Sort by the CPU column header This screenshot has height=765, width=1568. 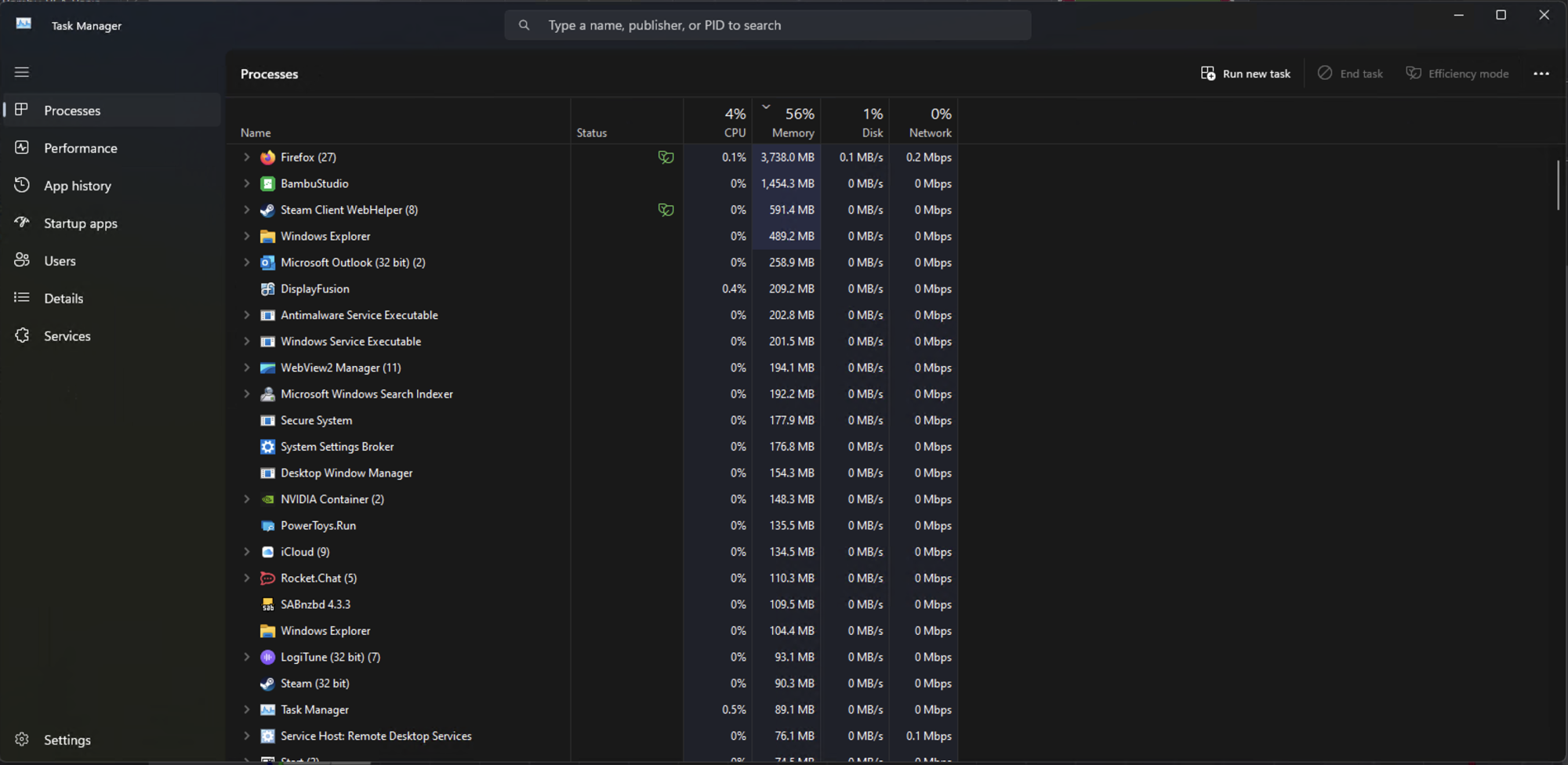[717, 121]
